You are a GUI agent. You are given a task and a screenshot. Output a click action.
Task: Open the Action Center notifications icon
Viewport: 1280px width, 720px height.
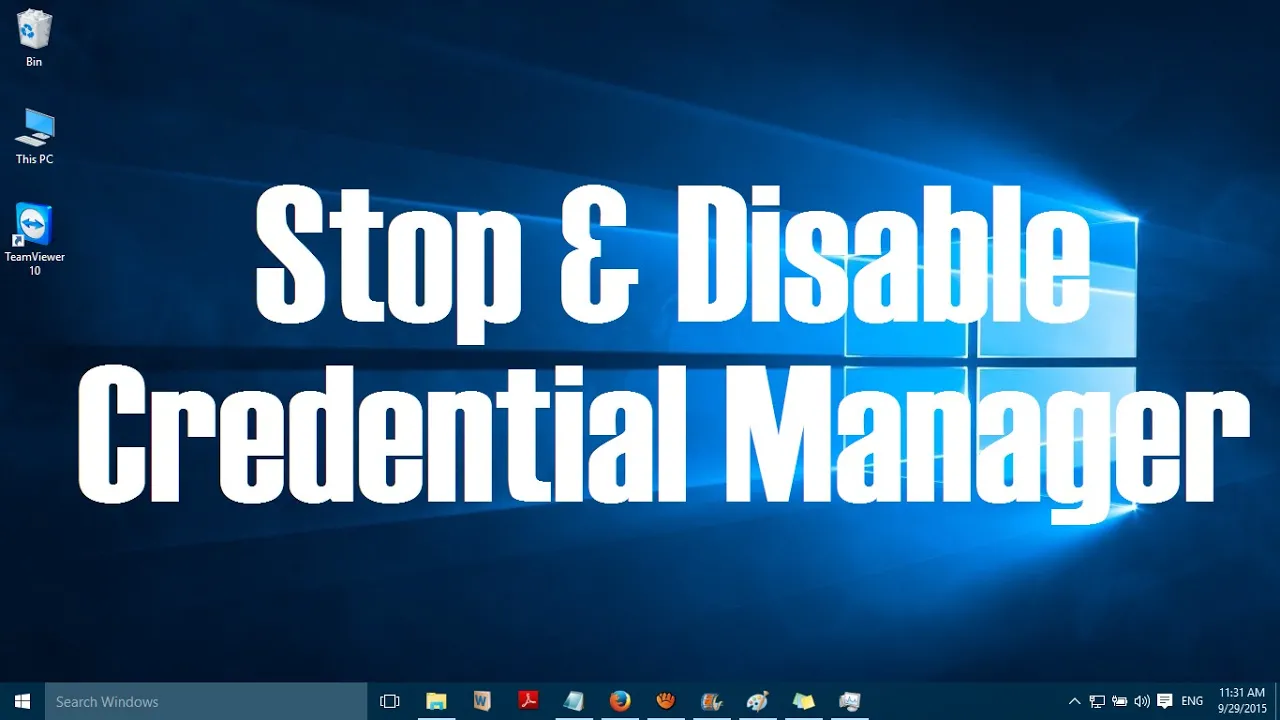point(1165,701)
